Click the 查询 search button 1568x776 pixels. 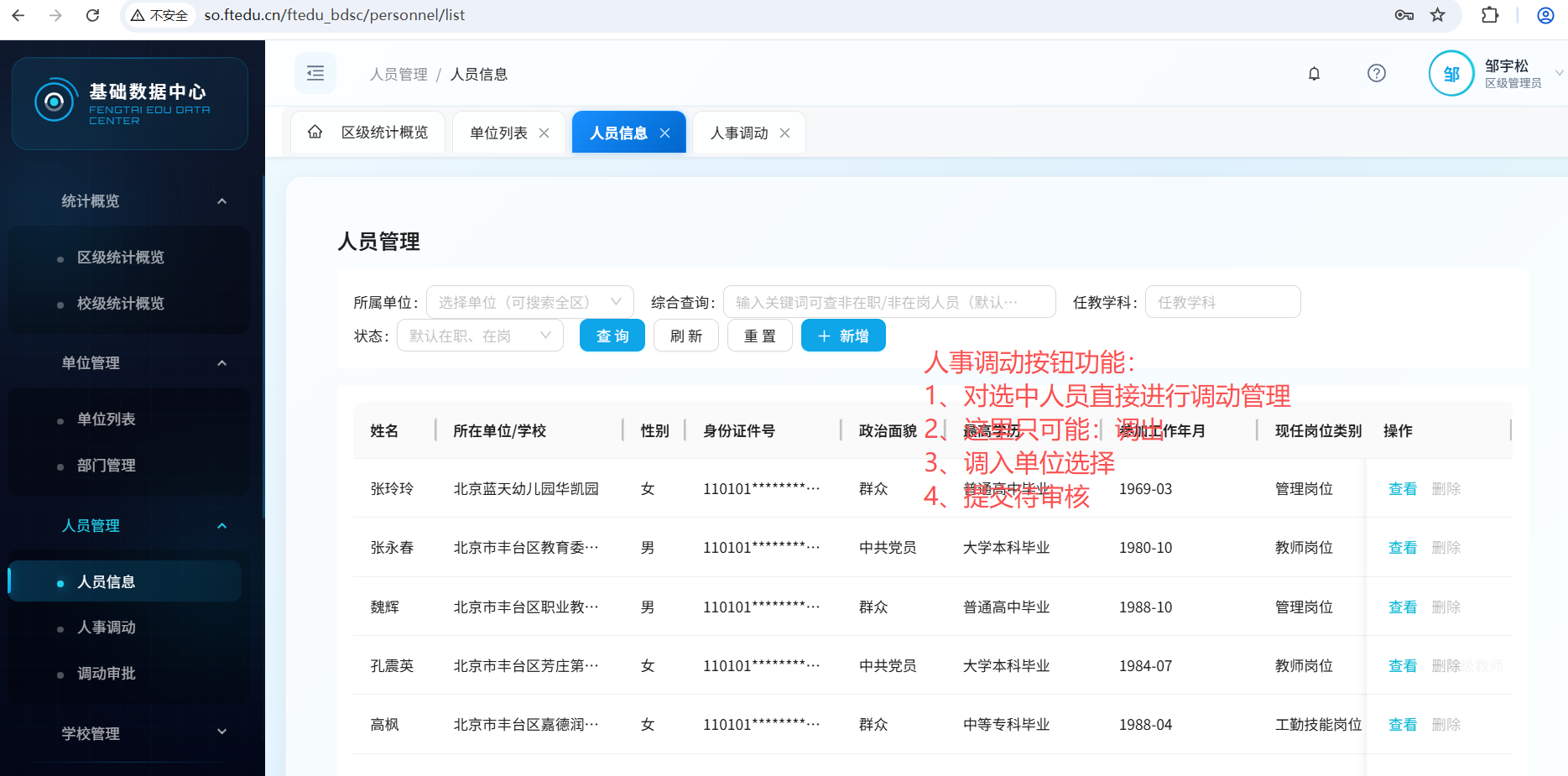tap(612, 336)
